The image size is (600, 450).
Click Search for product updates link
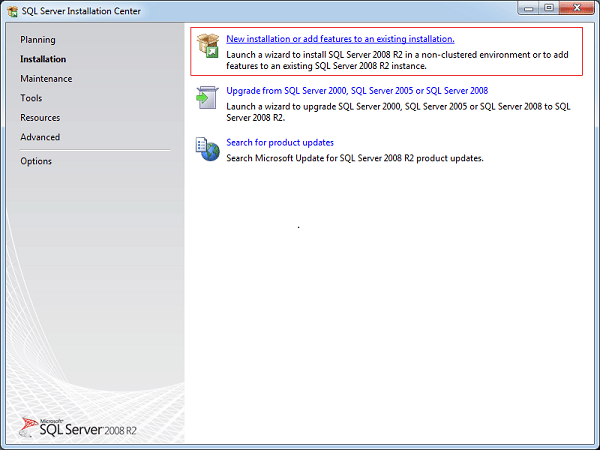coord(280,142)
